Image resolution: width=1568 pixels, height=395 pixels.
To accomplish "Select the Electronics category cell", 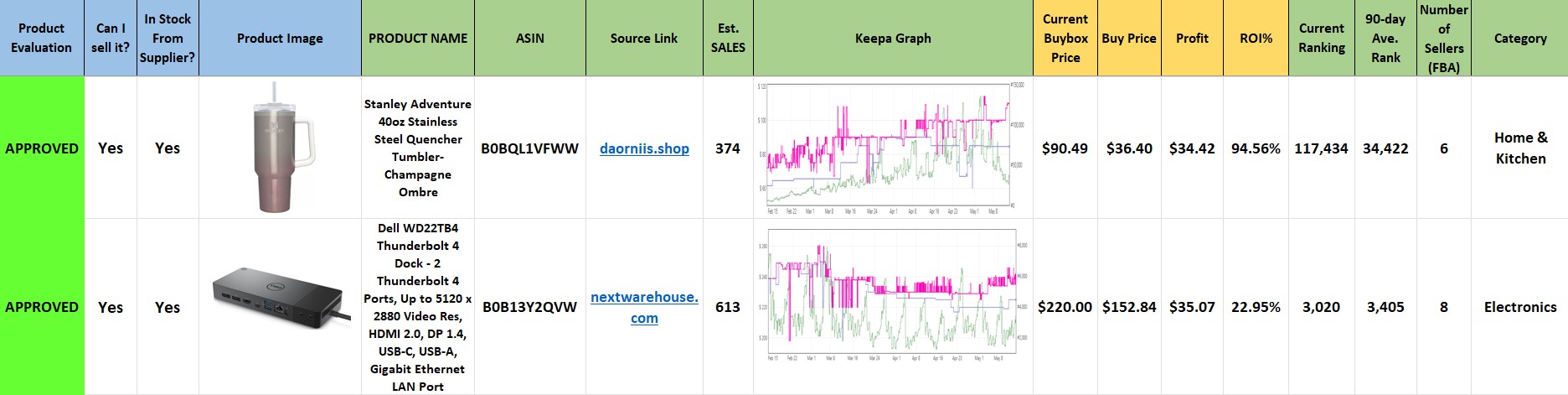I will pos(1520,307).
